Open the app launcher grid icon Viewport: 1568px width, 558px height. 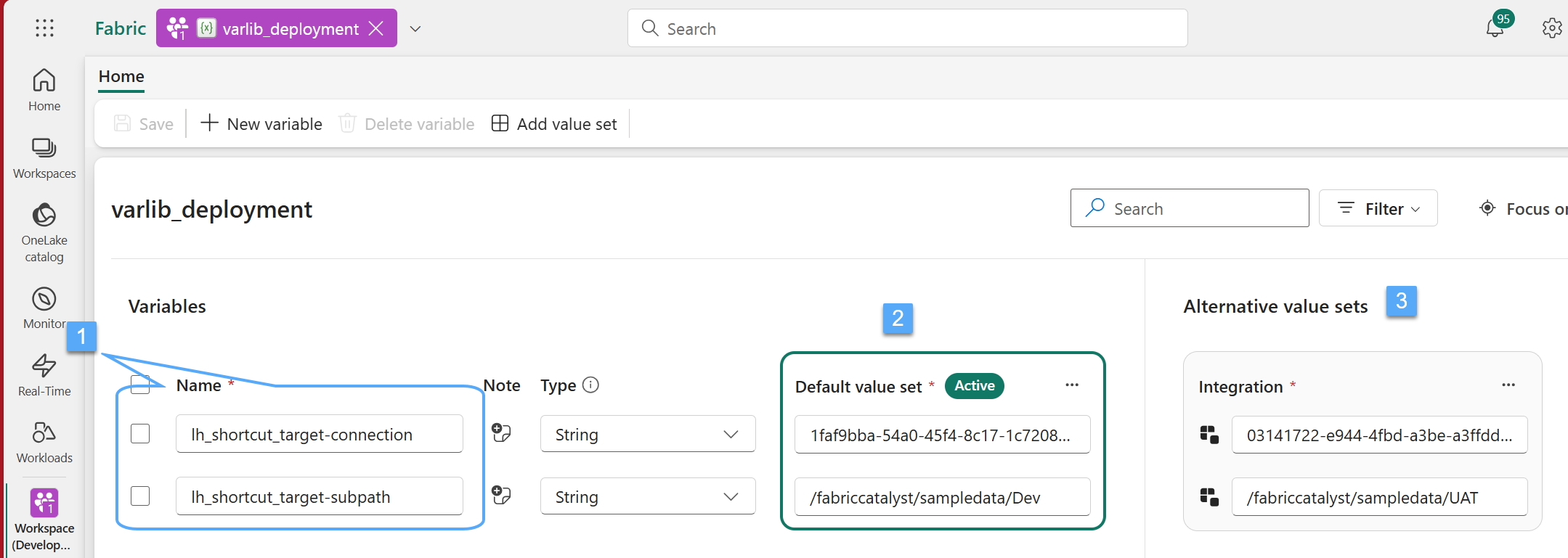point(44,28)
